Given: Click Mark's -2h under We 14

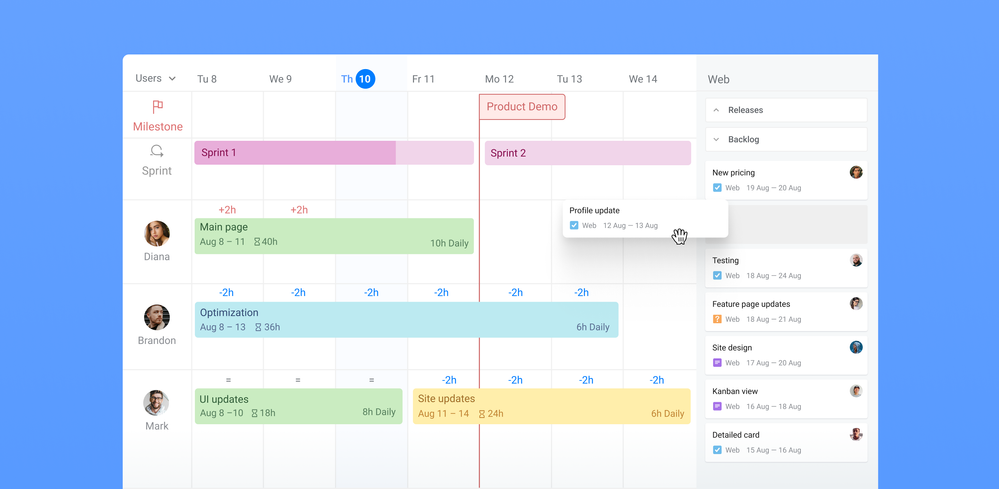Looking at the screenshot, I should click(x=656, y=380).
